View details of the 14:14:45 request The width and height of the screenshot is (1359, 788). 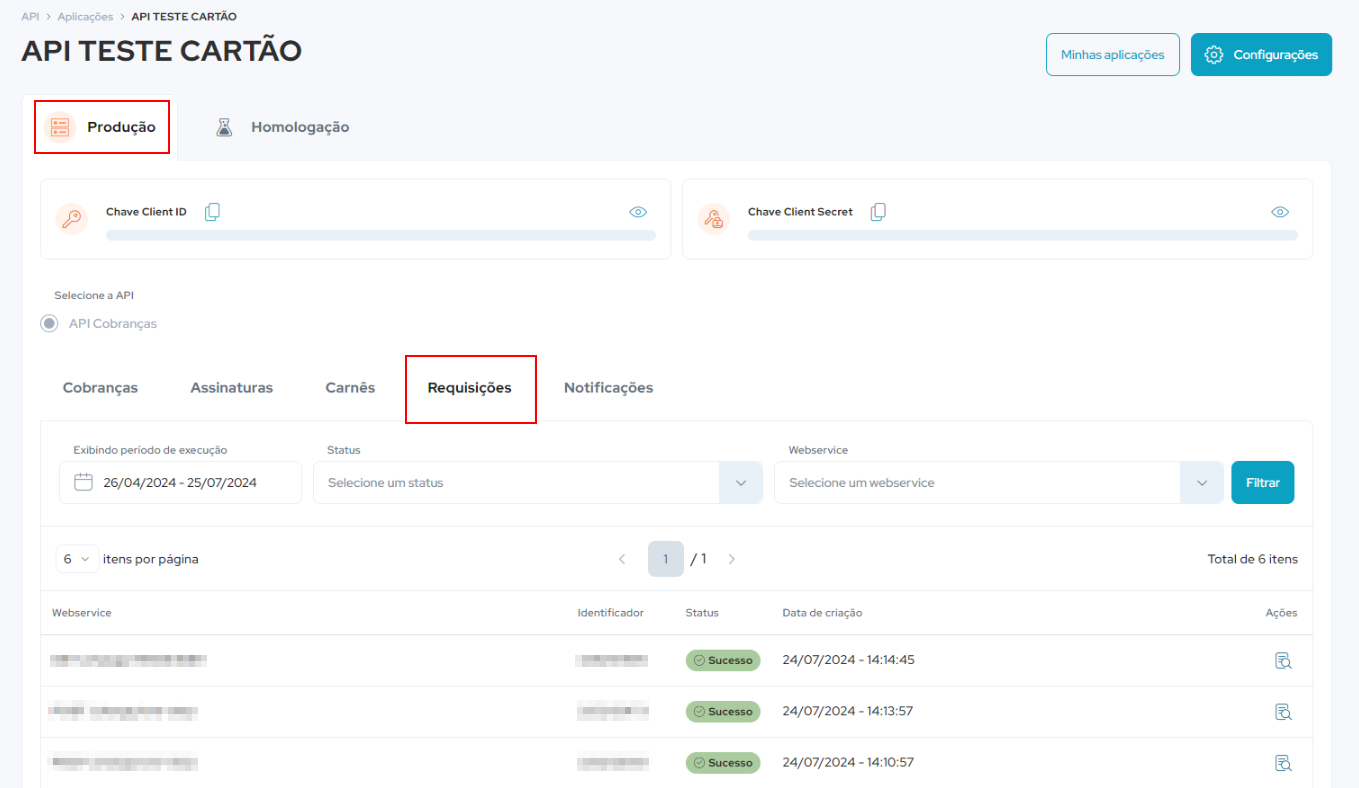point(1284,660)
